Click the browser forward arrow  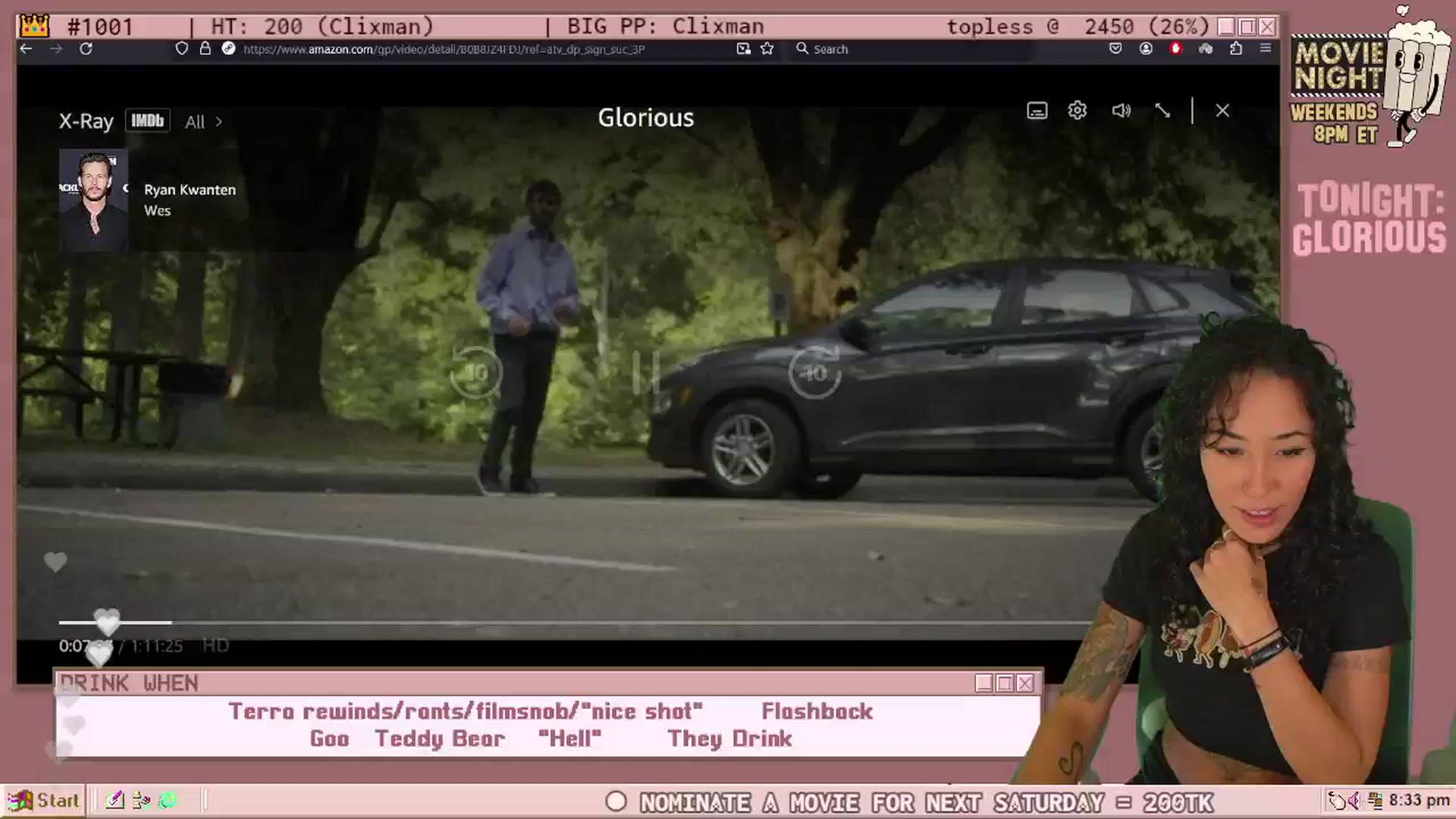click(x=56, y=49)
